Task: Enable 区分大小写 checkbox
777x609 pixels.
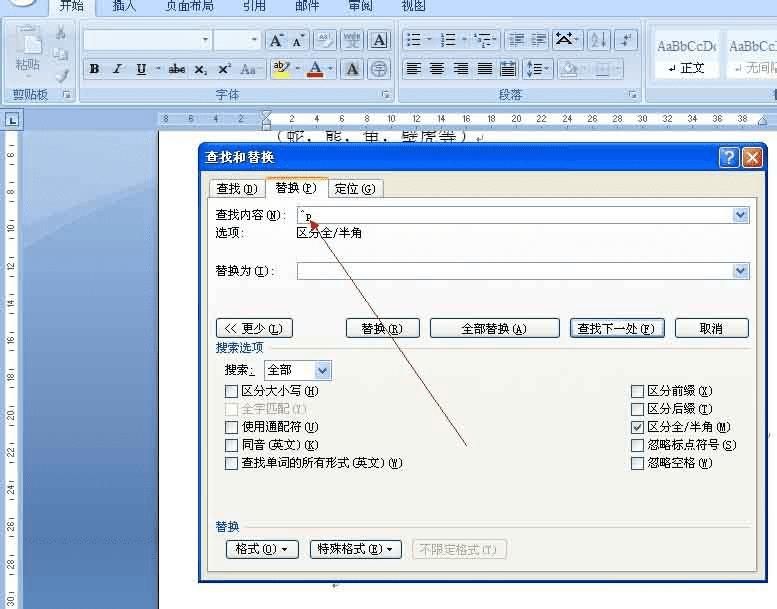Action: [231, 391]
